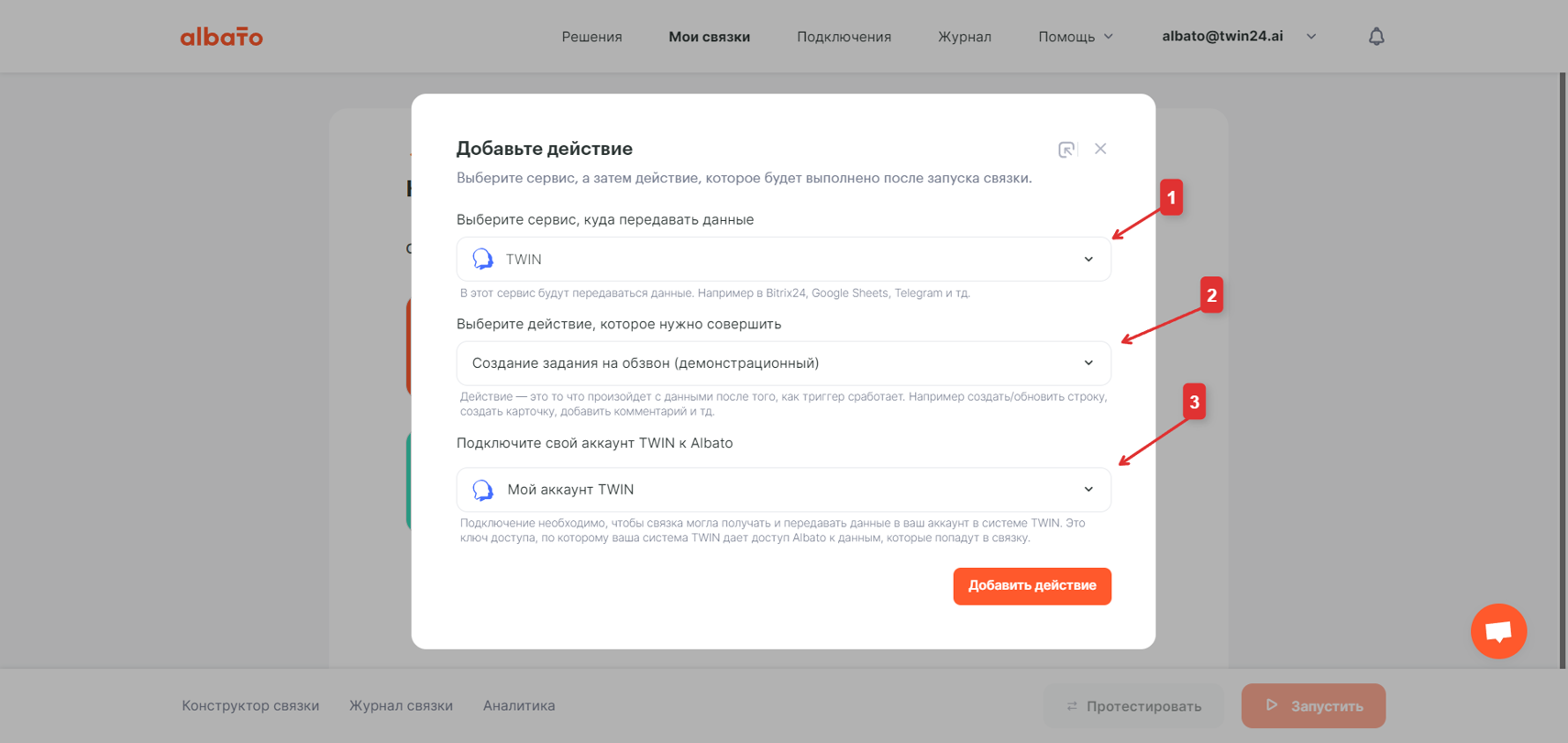1568x743 pixels.
Task: Expand the Мой аккаунт TWIN dropdown
Action: click(x=784, y=490)
